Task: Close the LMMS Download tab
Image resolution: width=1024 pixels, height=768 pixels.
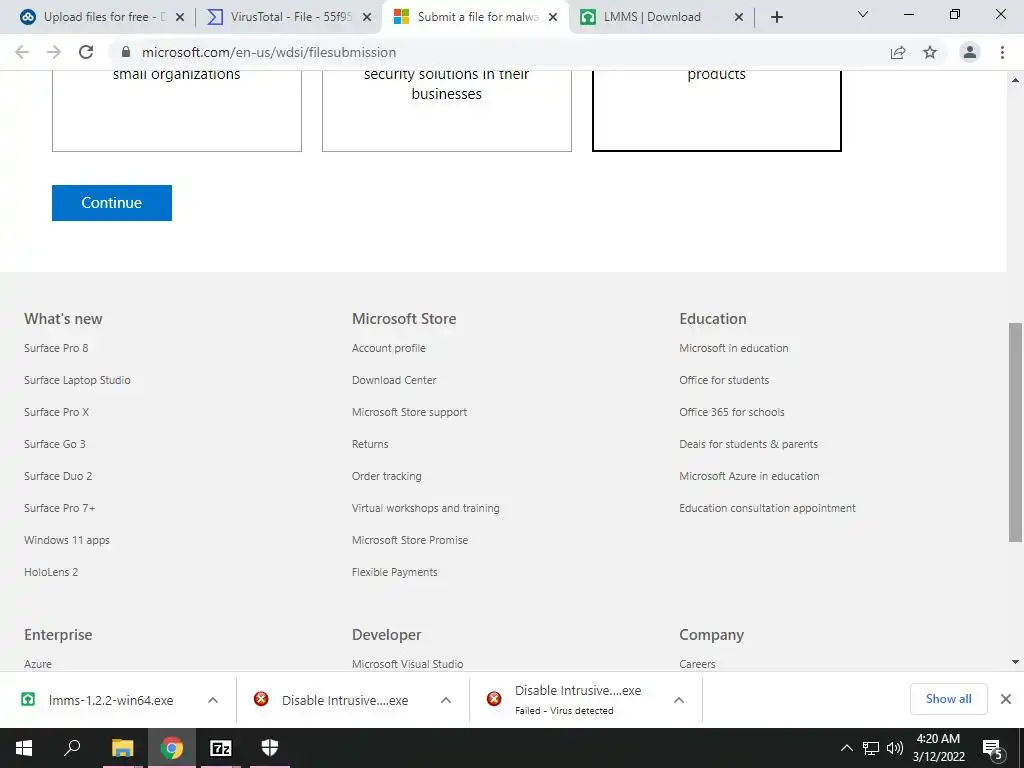Action: pyautogui.click(x=739, y=17)
